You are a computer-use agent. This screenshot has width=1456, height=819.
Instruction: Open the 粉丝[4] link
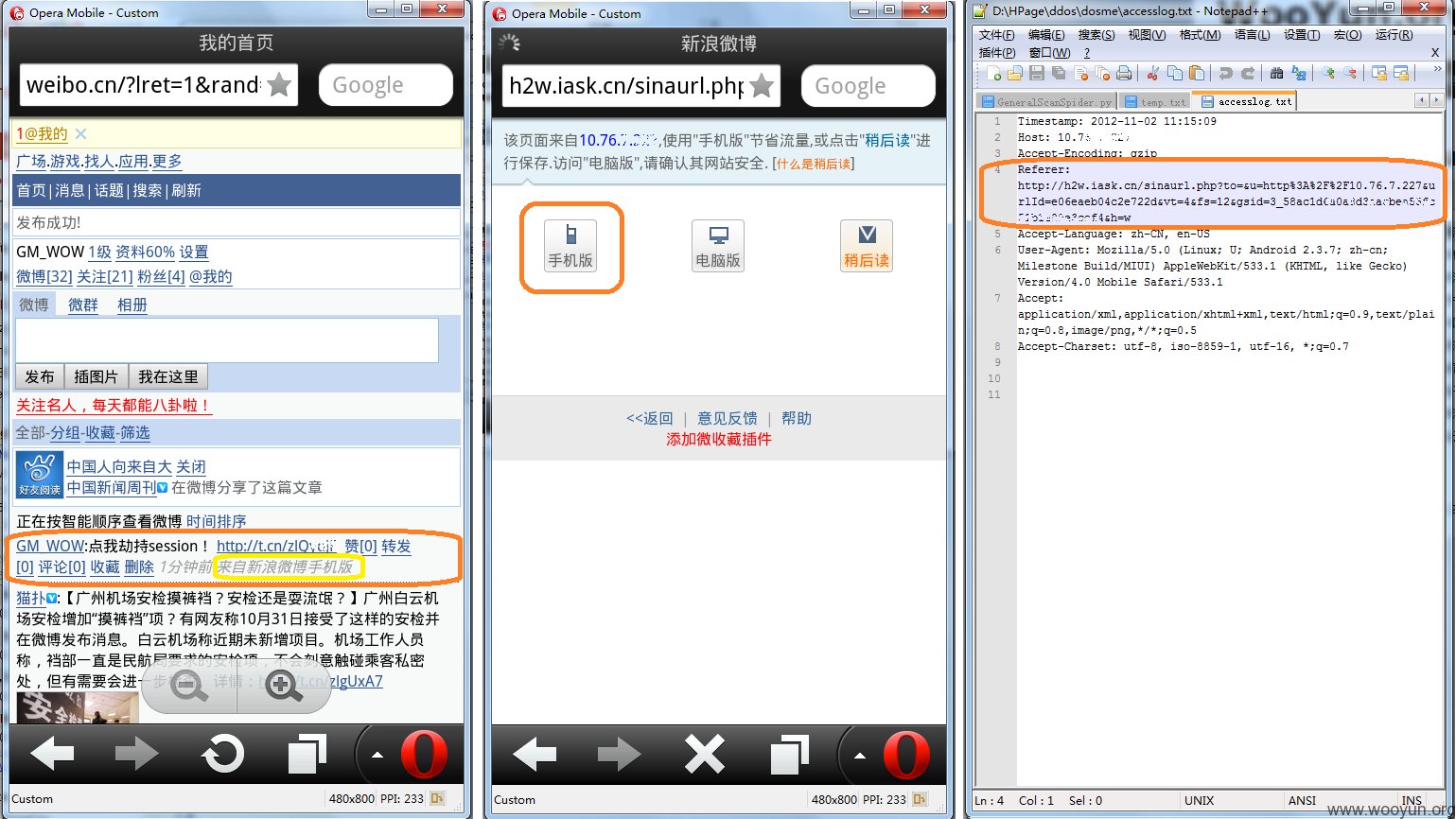160,276
